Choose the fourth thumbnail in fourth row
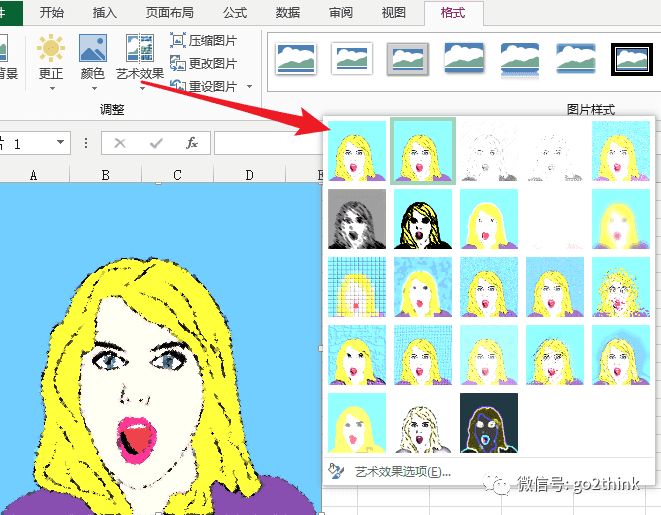This screenshot has width=661, height=515. coord(555,355)
